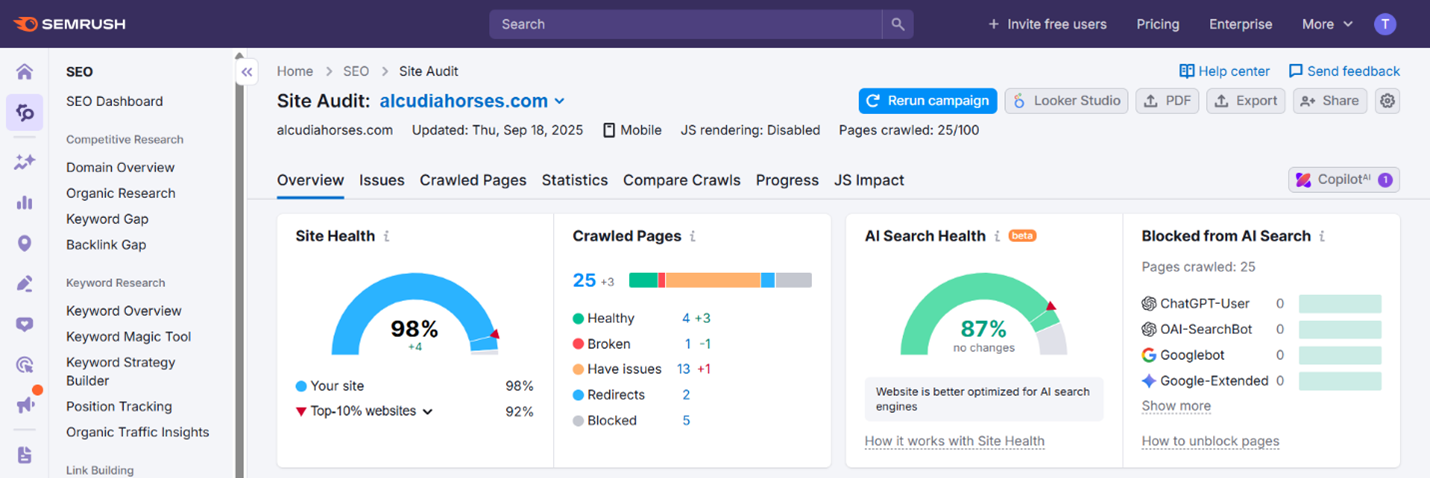This screenshot has width=1430, height=478.
Task: Click inside the Search input field
Action: click(685, 24)
